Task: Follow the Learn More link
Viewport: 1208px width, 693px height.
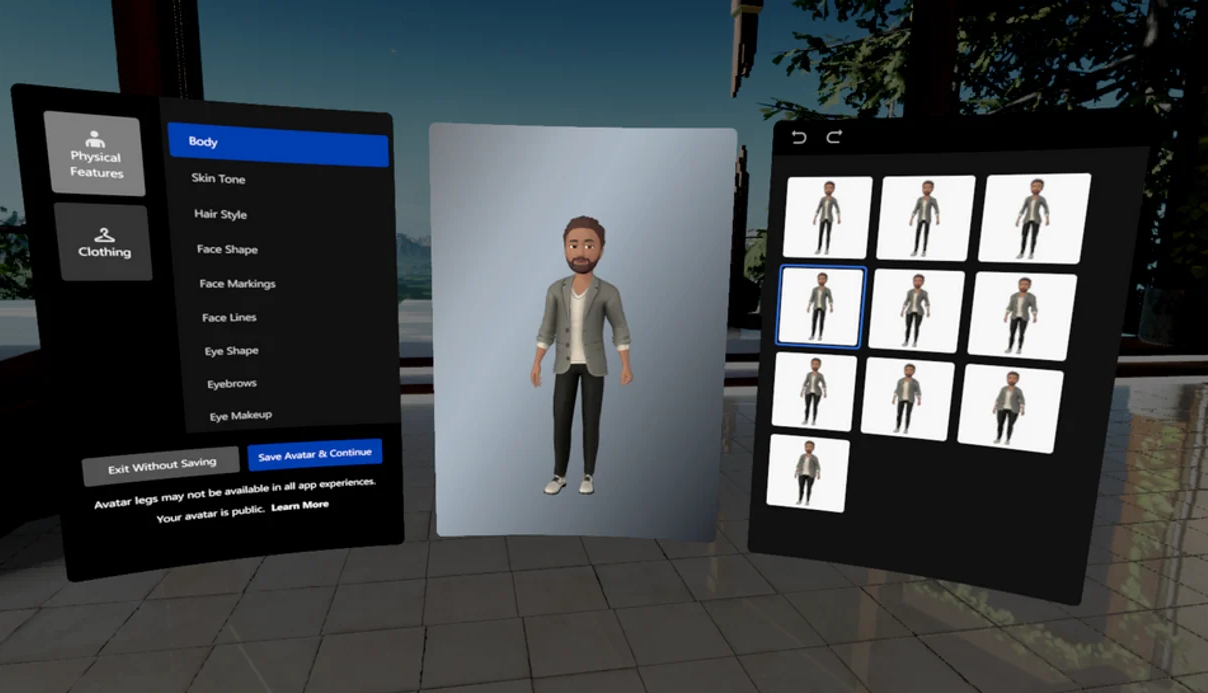Action: click(299, 506)
